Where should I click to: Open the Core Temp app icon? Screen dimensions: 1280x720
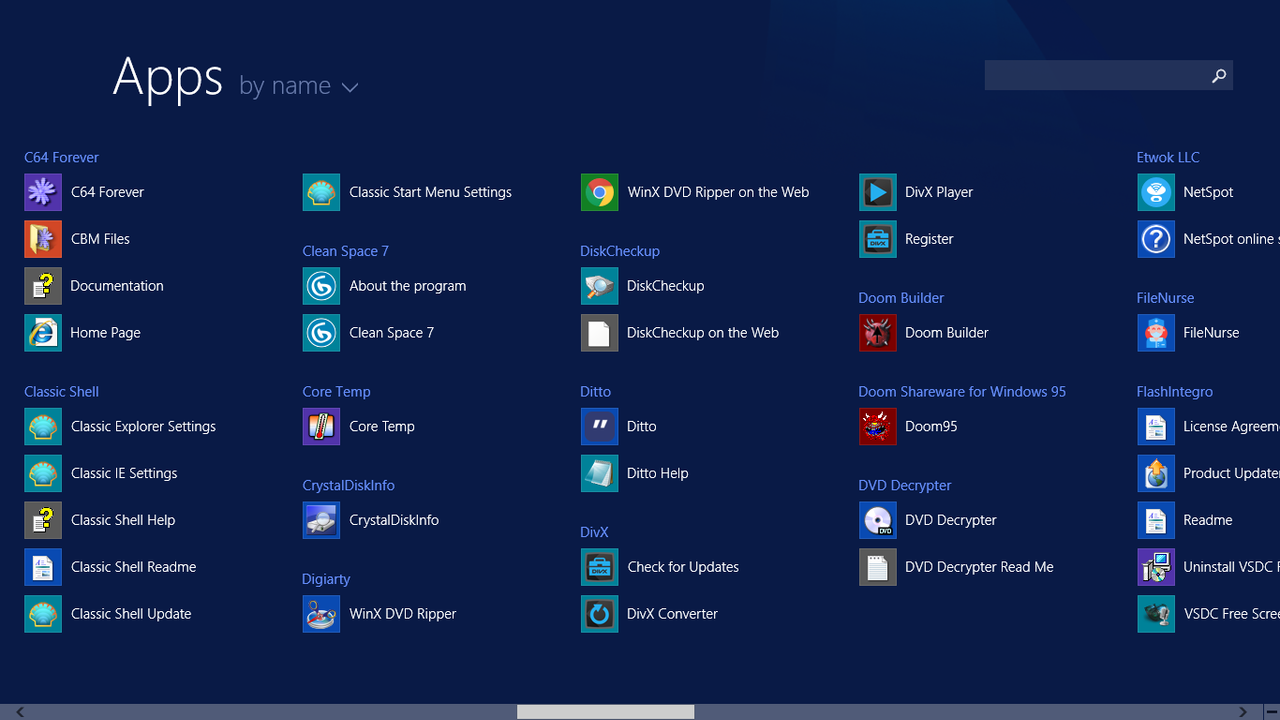pyautogui.click(x=321, y=426)
